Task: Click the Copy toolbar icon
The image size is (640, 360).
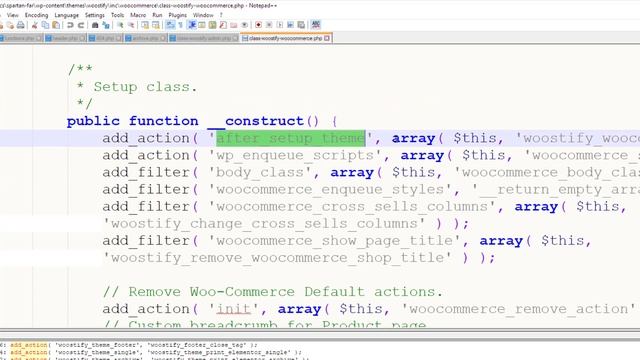Action: tap(45, 25)
